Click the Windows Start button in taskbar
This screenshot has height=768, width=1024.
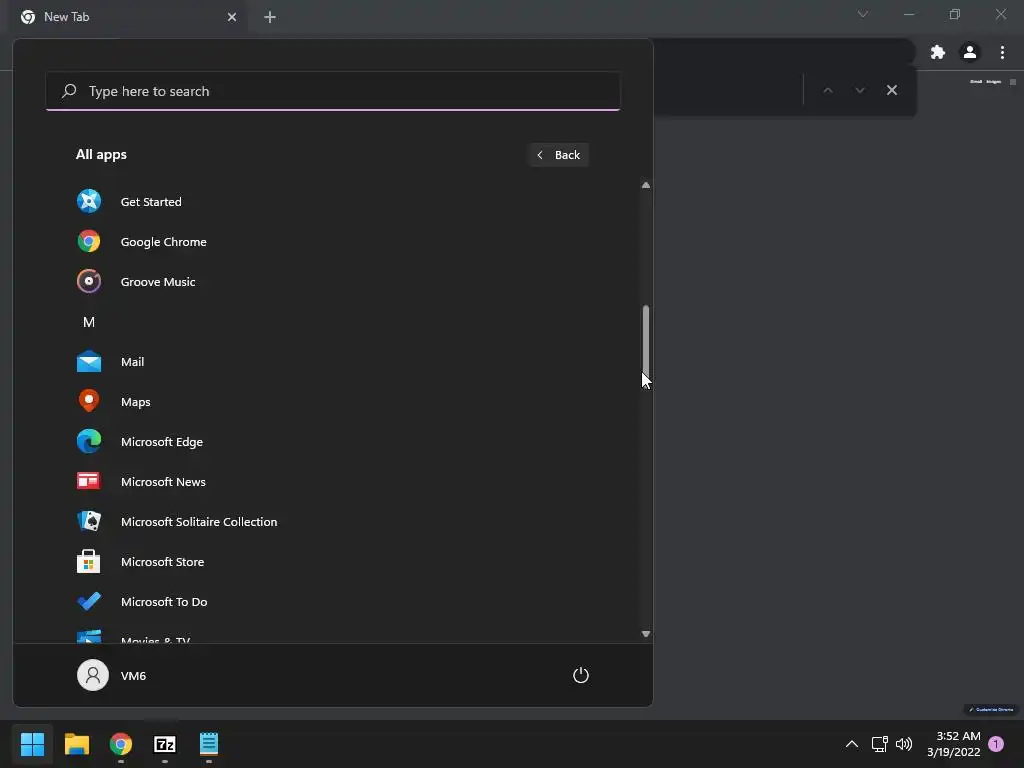coord(32,744)
